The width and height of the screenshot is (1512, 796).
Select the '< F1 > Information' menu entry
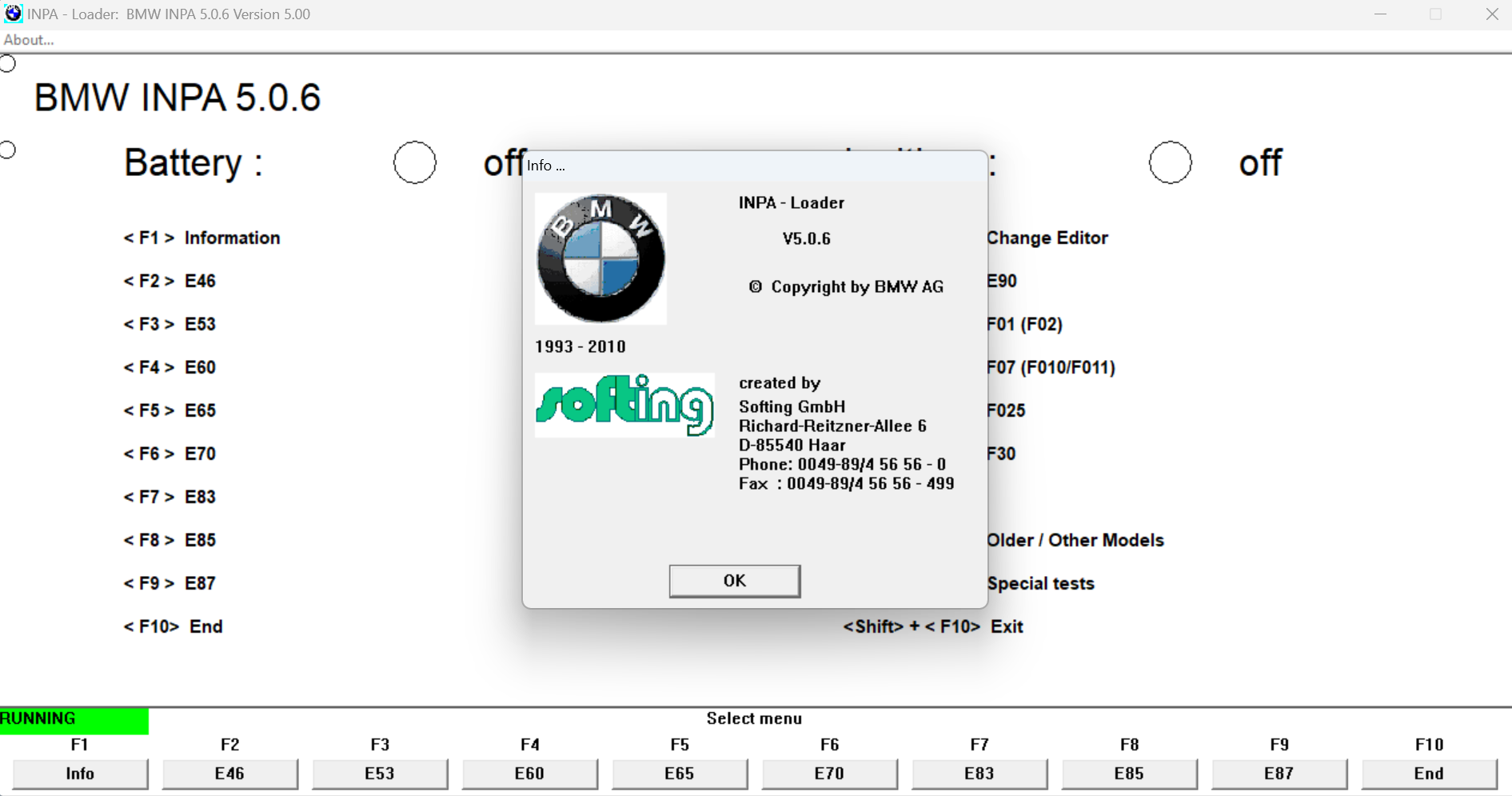click(201, 238)
